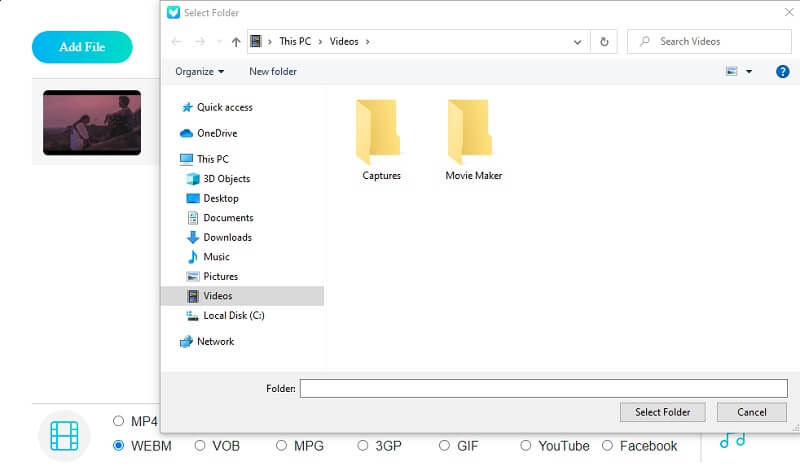Click This PC in the address breadcrumb
The image size is (800, 466).
pyautogui.click(x=295, y=41)
